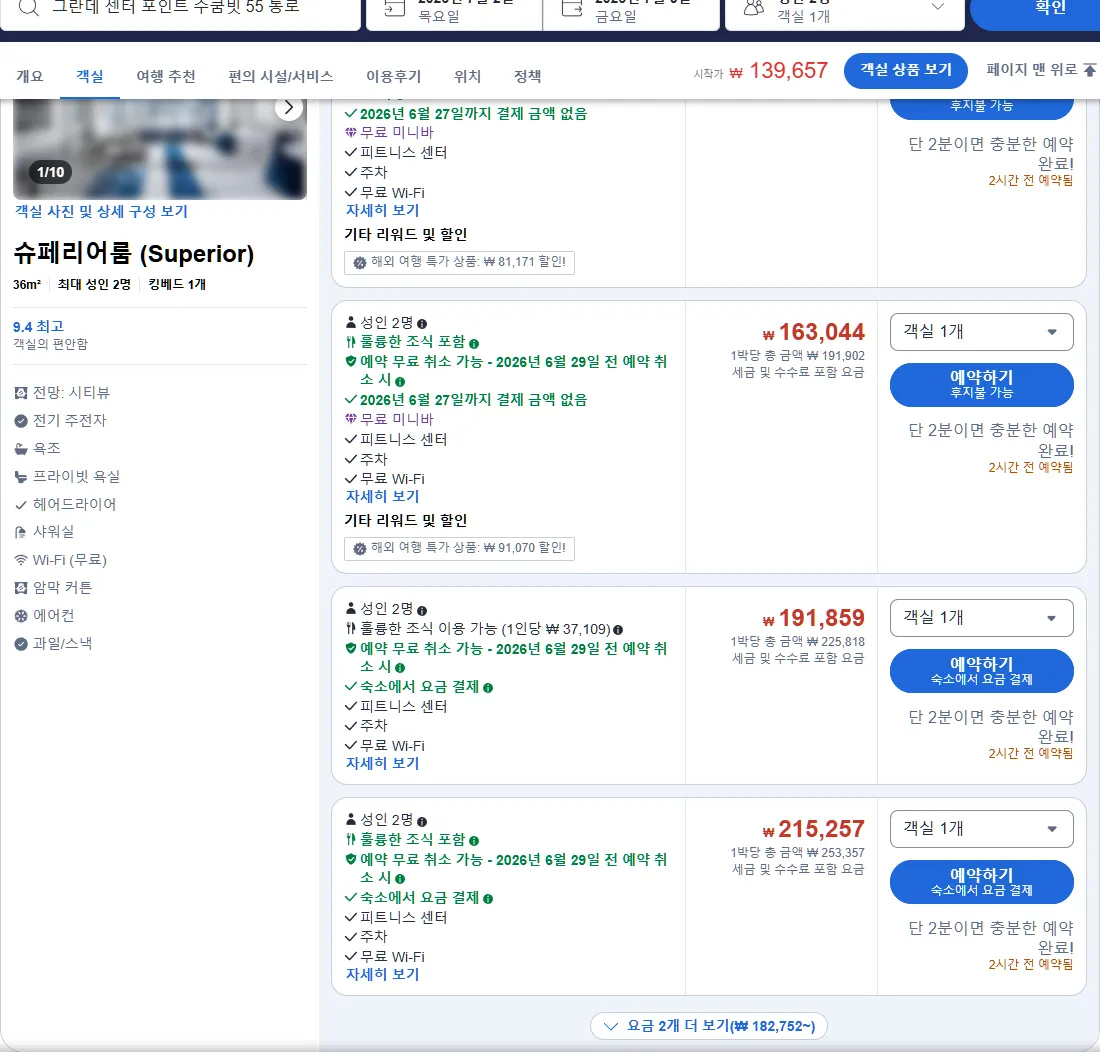The height and width of the screenshot is (1054, 1100).
Task: Switch to the 개요 tab
Action: click(29, 76)
